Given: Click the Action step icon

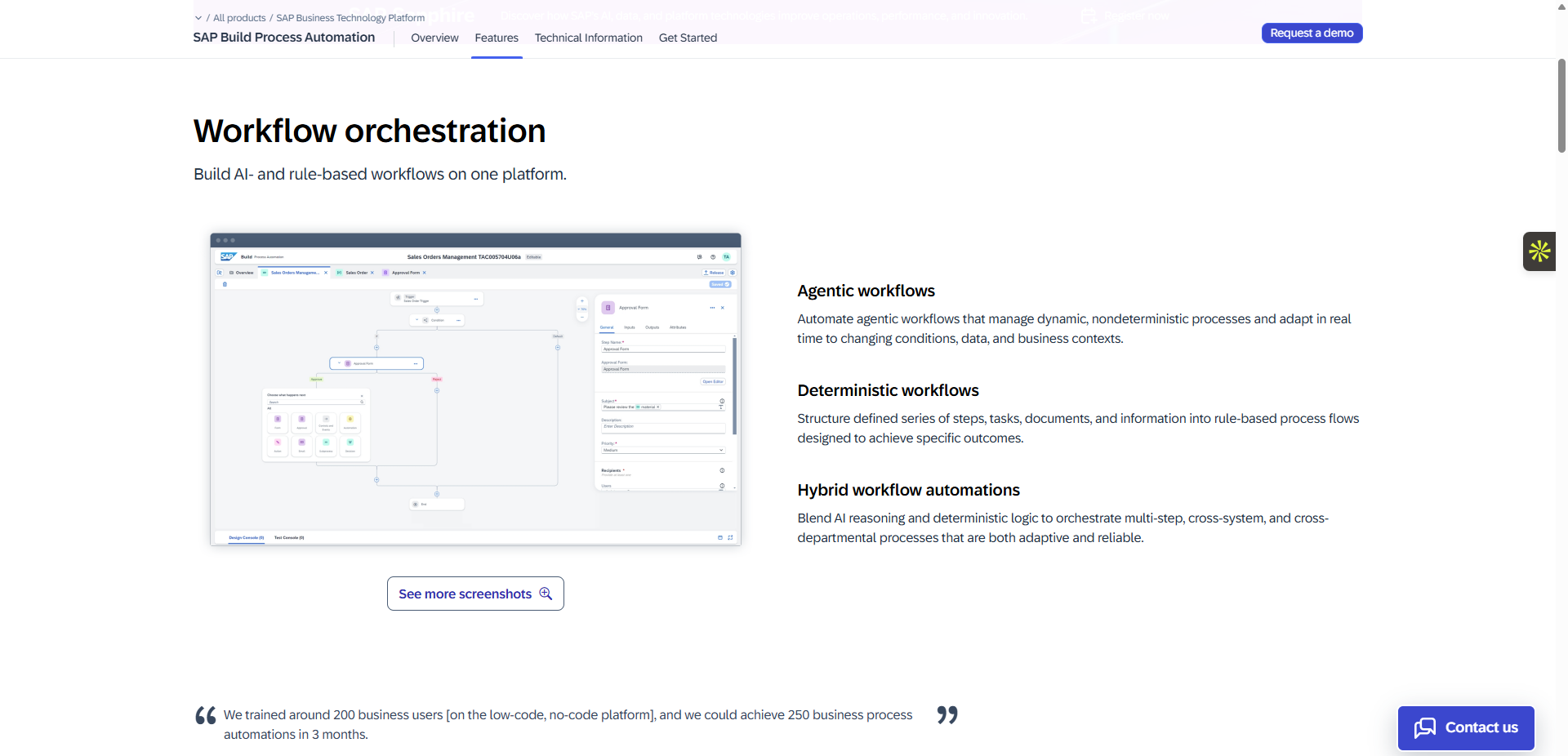Looking at the screenshot, I should click(x=278, y=442).
